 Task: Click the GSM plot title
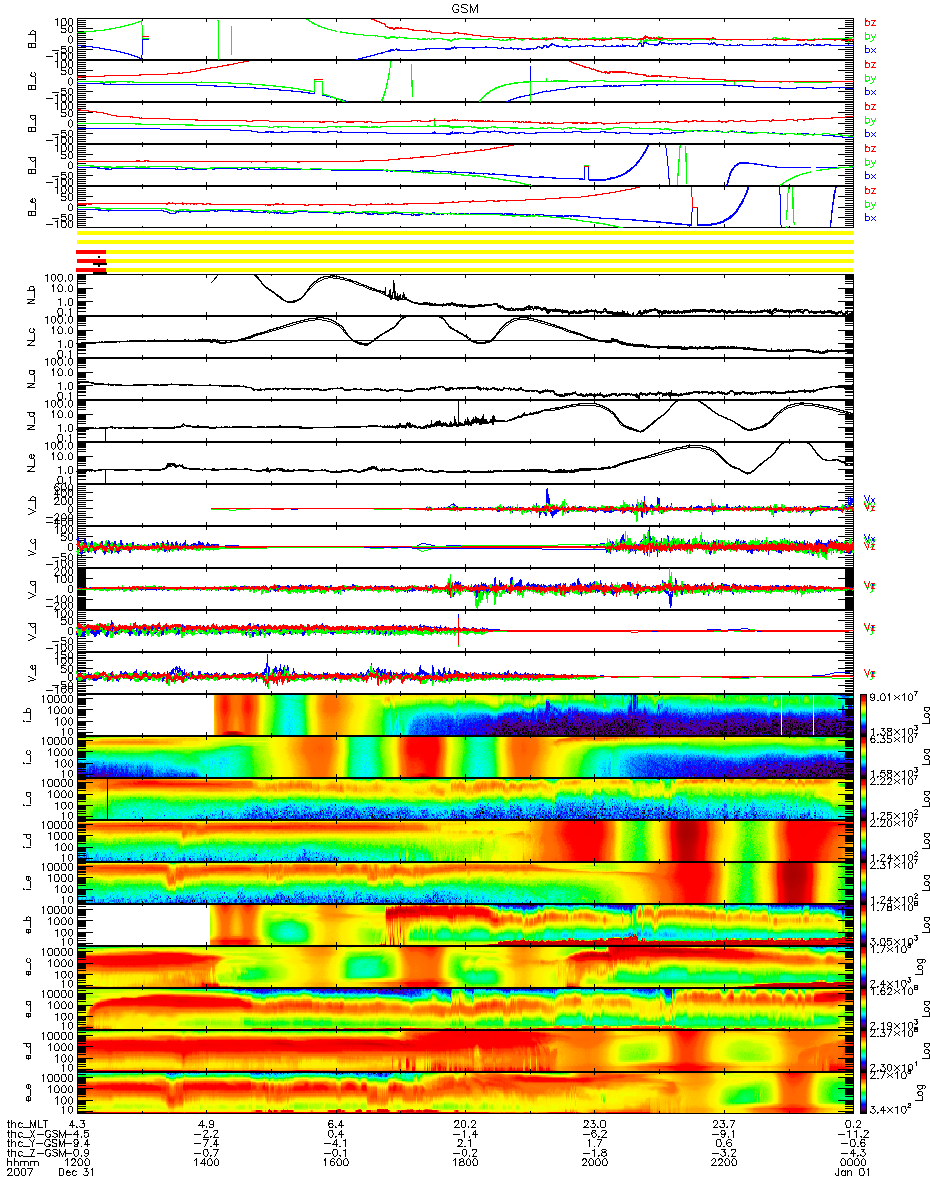coord(463,6)
